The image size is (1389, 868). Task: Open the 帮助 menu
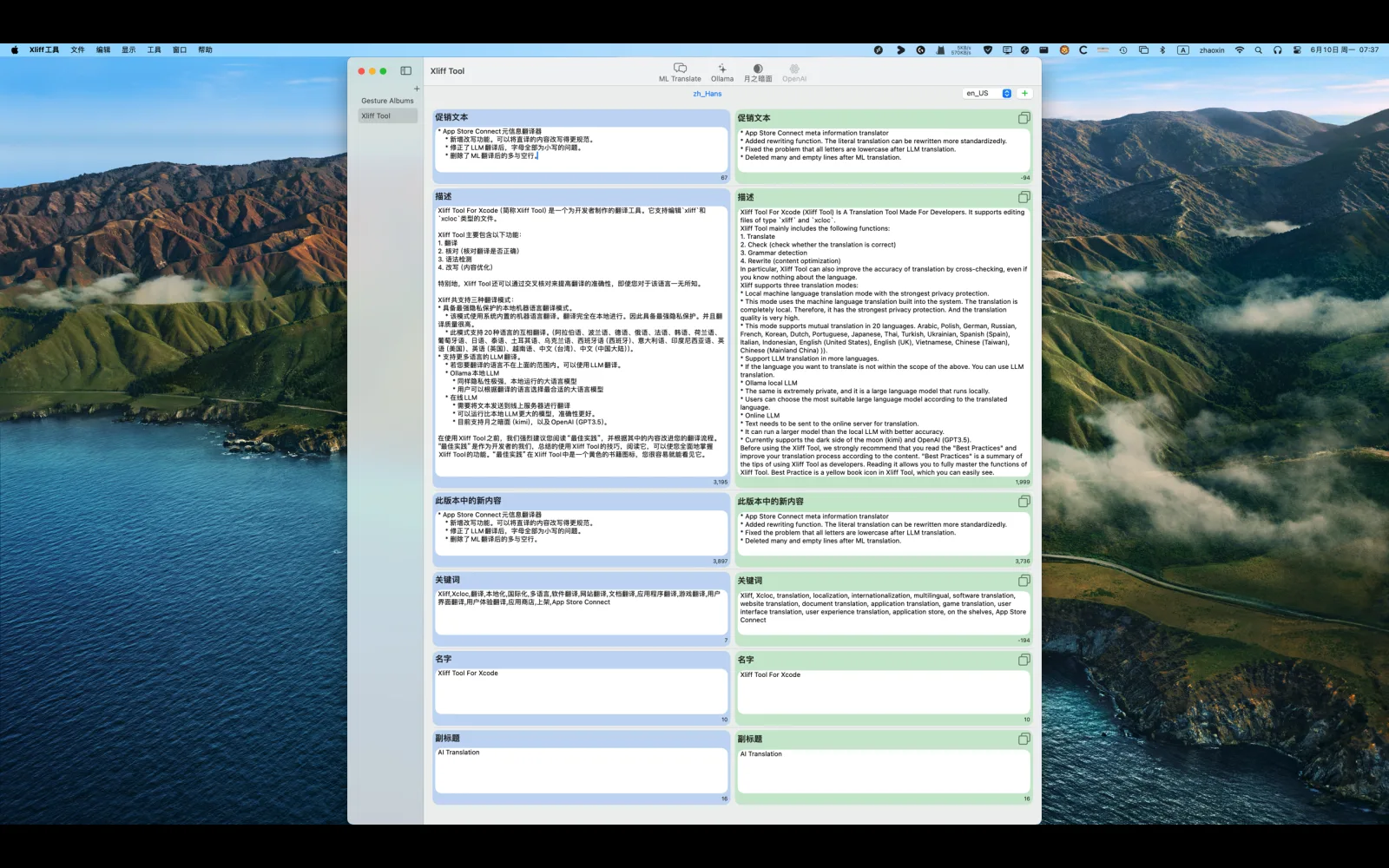coord(205,50)
